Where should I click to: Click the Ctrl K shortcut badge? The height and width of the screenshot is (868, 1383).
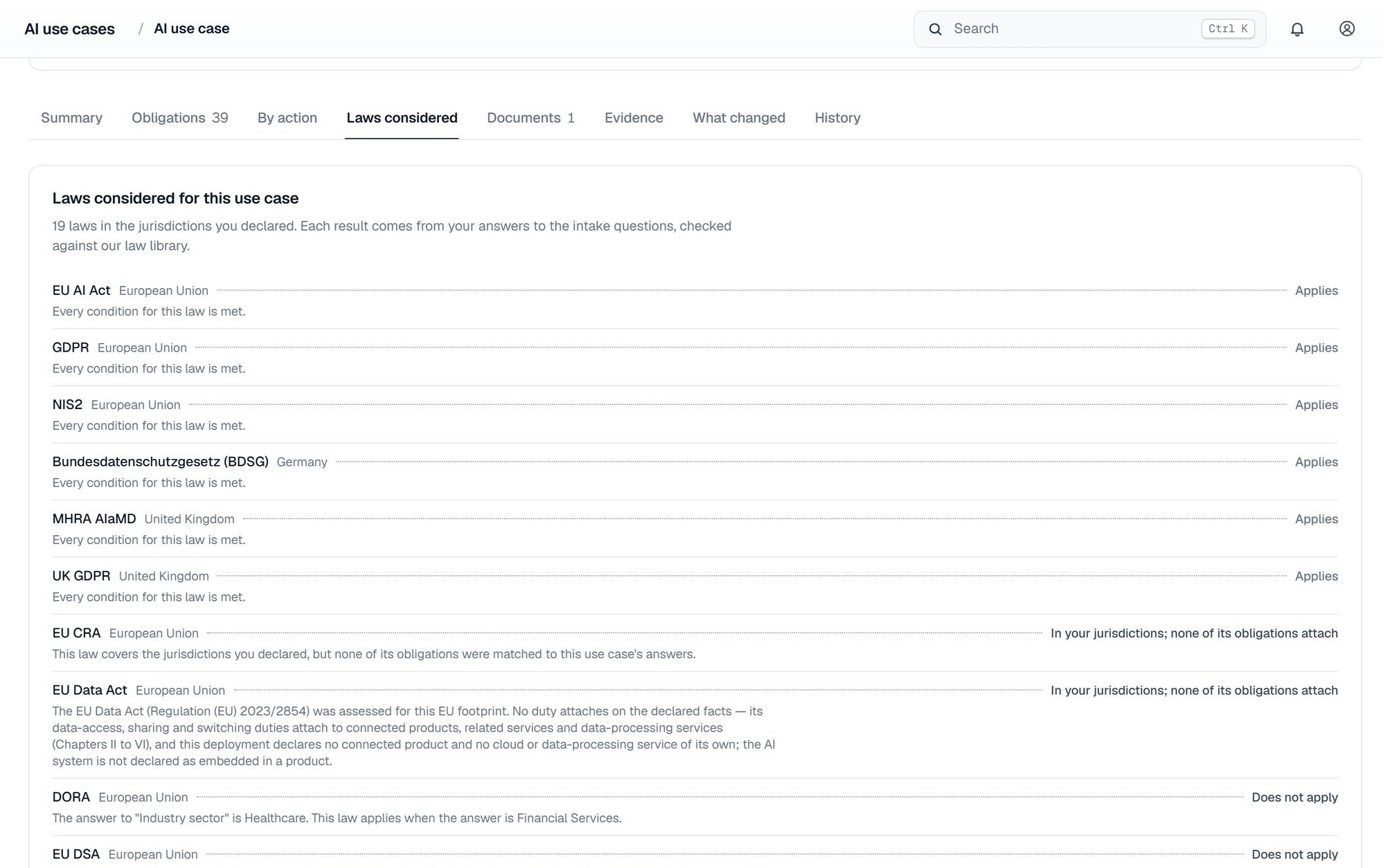click(x=1227, y=29)
